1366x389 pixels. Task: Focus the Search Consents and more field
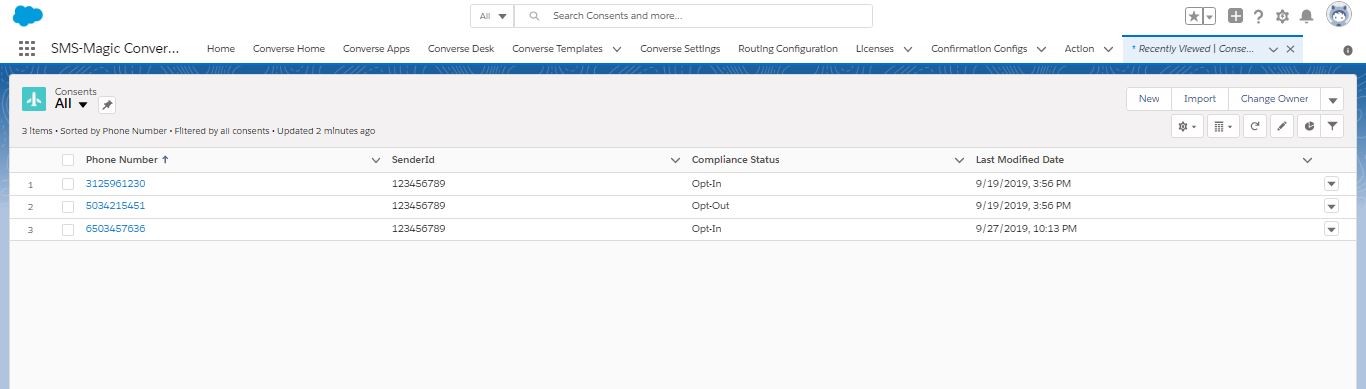(x=693, y=16)
